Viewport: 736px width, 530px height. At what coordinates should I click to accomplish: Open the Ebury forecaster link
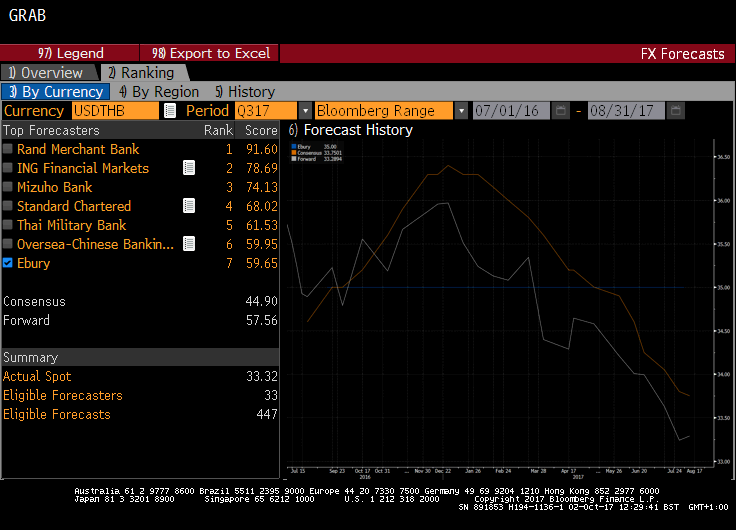point(33,263)
